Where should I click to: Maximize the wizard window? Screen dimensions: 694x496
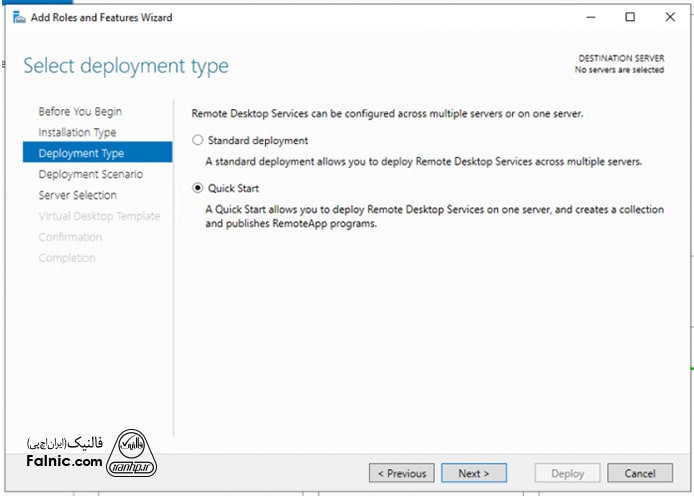coord(630,17)
